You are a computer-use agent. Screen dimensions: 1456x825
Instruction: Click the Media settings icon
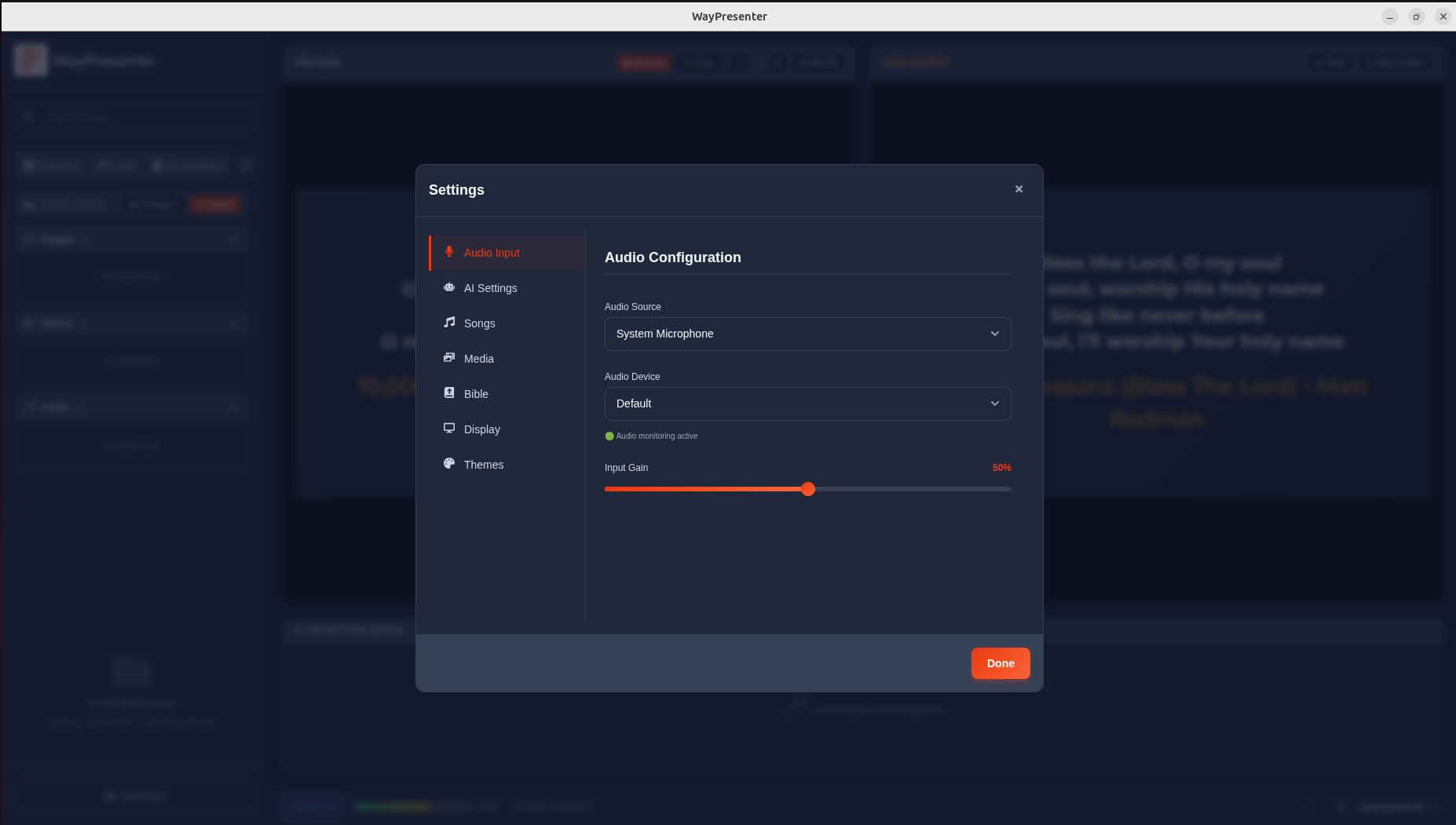pyautogui.click(x=448, y=358)
